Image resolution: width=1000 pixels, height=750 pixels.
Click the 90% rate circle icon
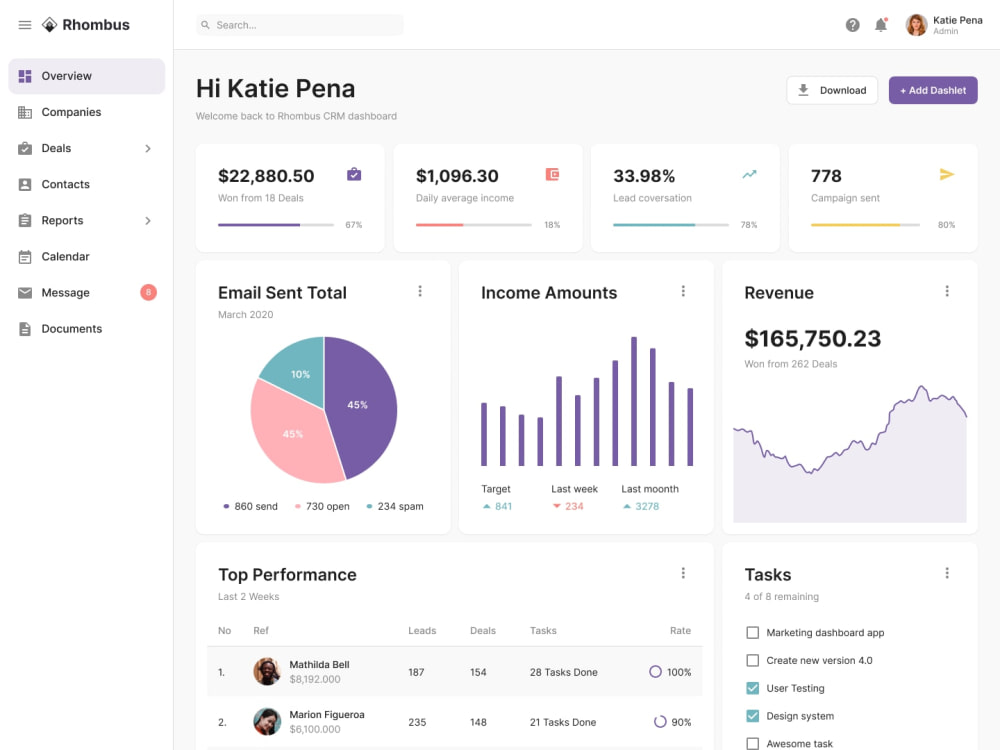[x=660, y=722]
